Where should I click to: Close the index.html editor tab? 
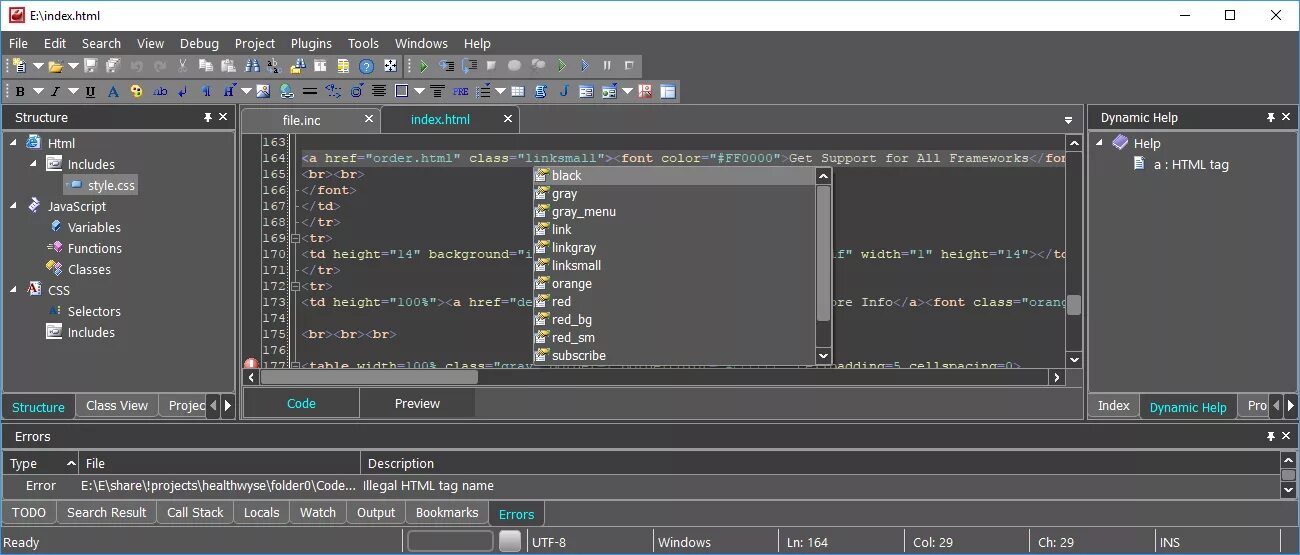[x=508, y=119]
